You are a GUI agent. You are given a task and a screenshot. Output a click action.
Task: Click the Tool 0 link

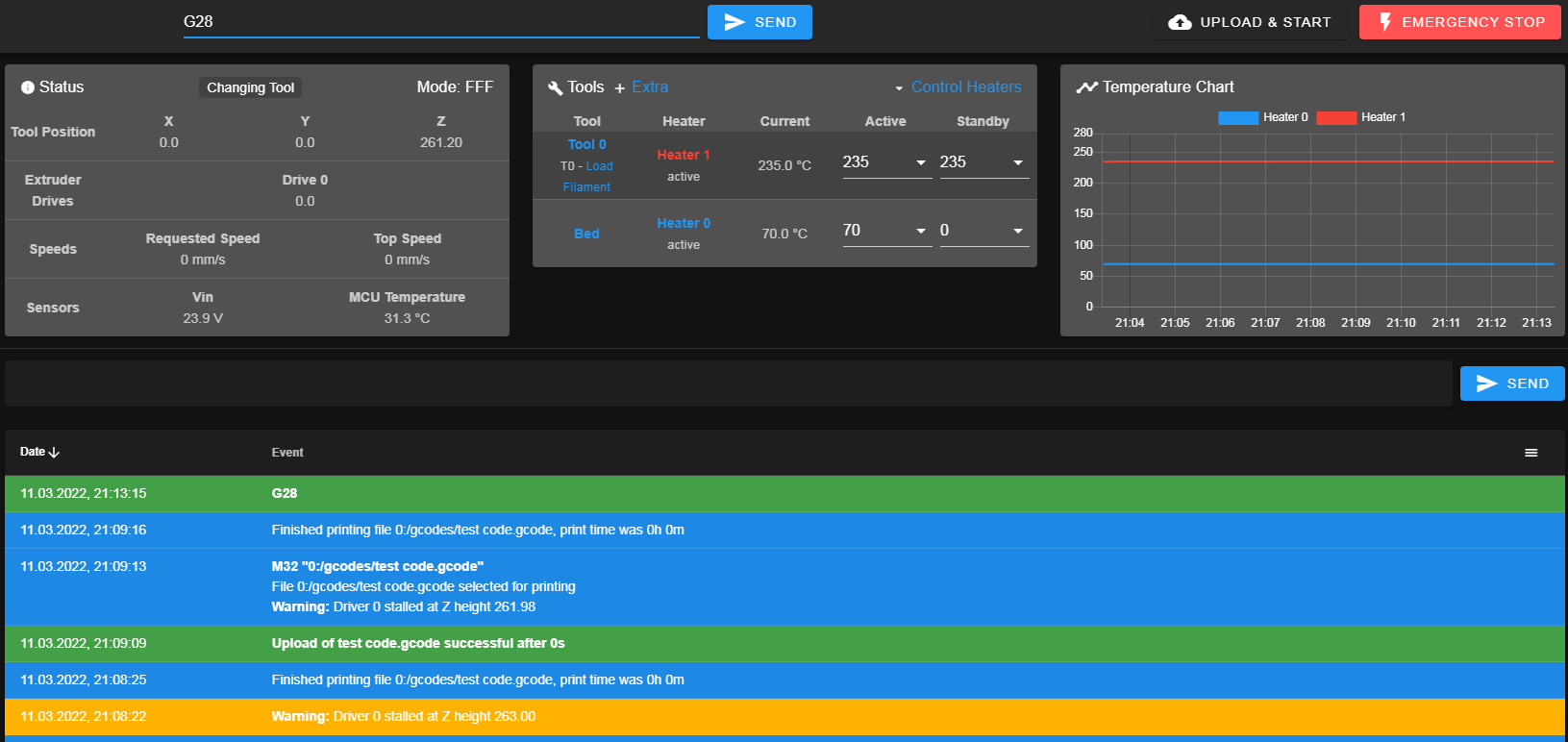coord(587,144)
